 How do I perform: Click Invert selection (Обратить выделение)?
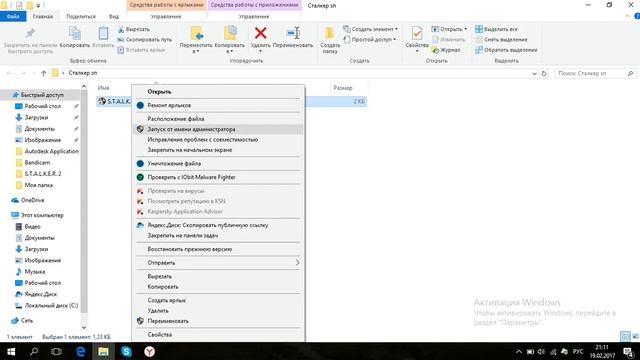click(506, 50)
